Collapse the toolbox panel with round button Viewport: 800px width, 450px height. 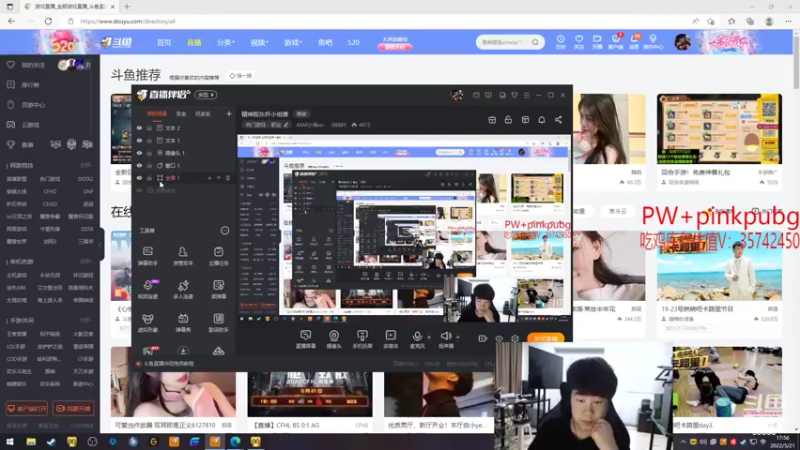(224, 231)
